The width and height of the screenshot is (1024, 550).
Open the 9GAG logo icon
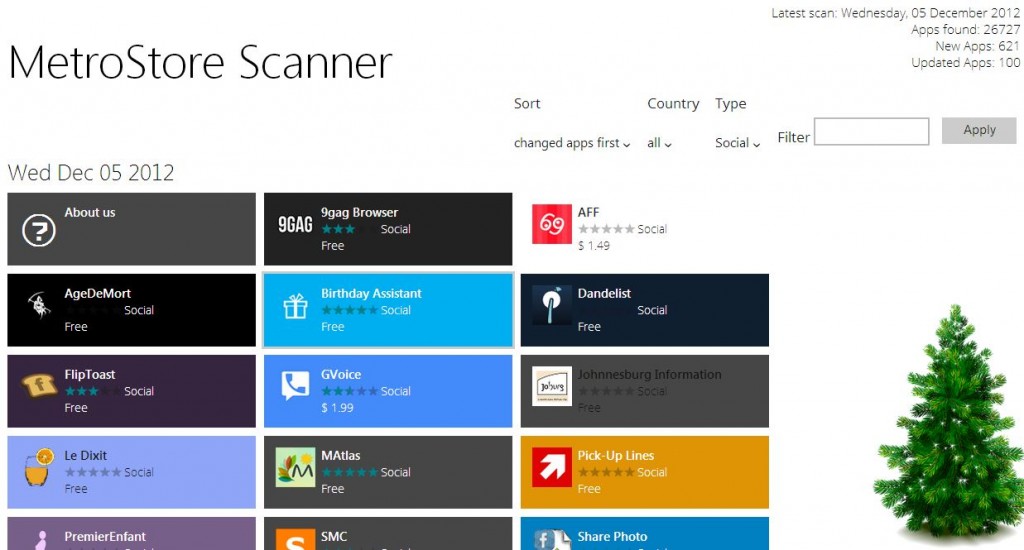pos(295,225)
